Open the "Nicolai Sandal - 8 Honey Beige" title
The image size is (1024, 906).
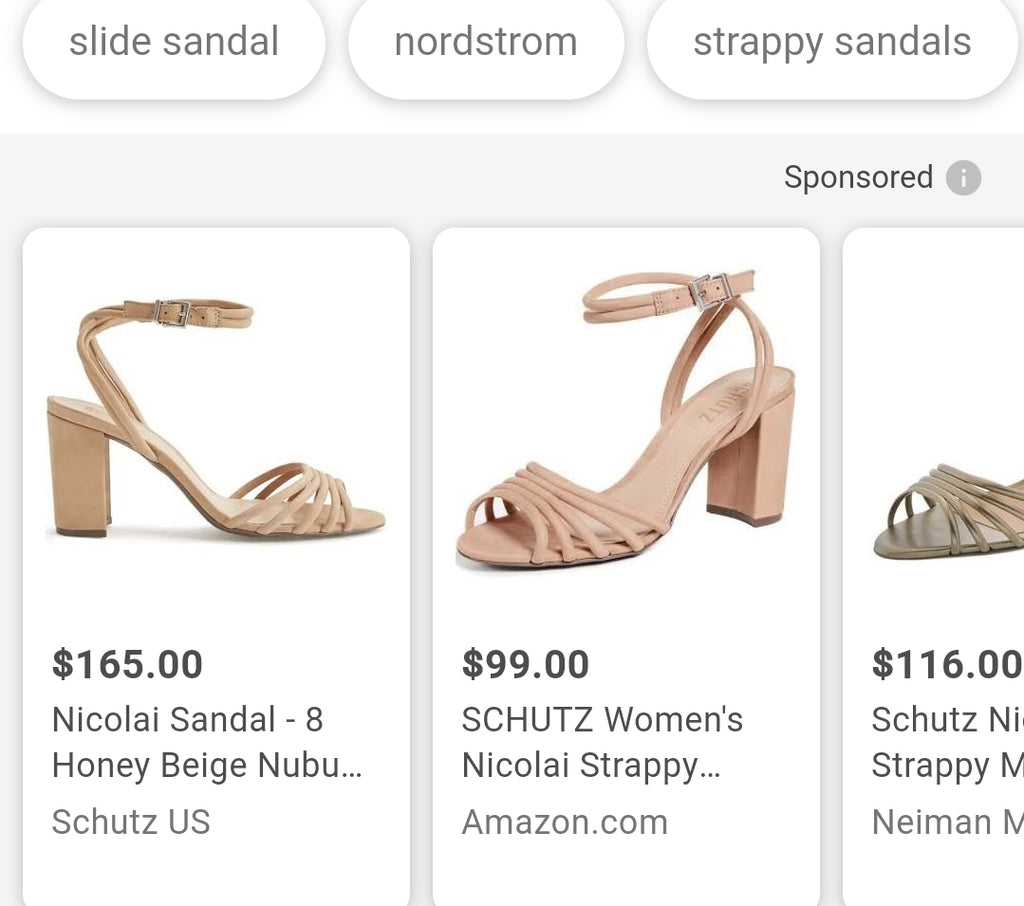[x=207, y=742]
